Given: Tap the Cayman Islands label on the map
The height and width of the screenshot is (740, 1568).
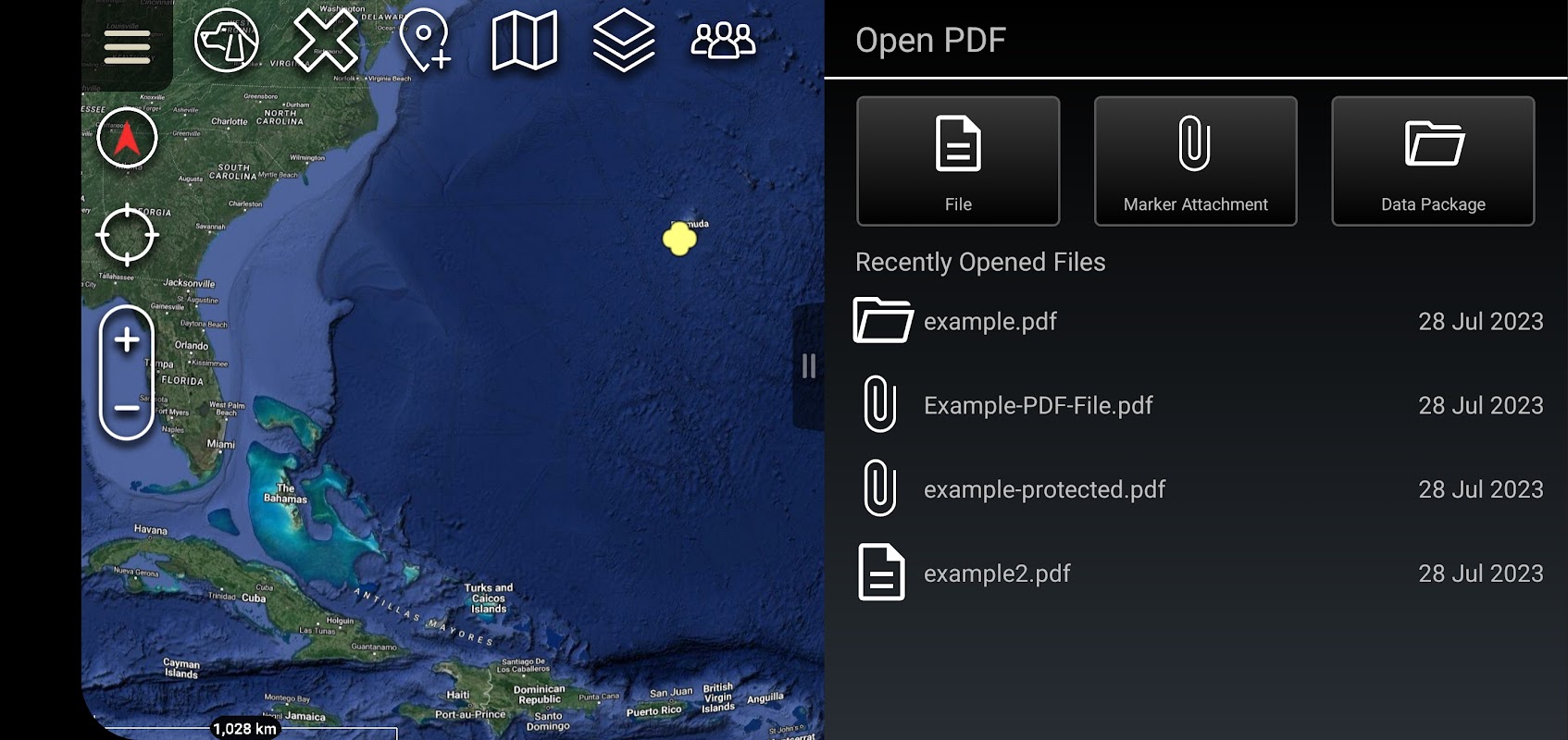Looking at the screenshot, I should coord(181,669).
